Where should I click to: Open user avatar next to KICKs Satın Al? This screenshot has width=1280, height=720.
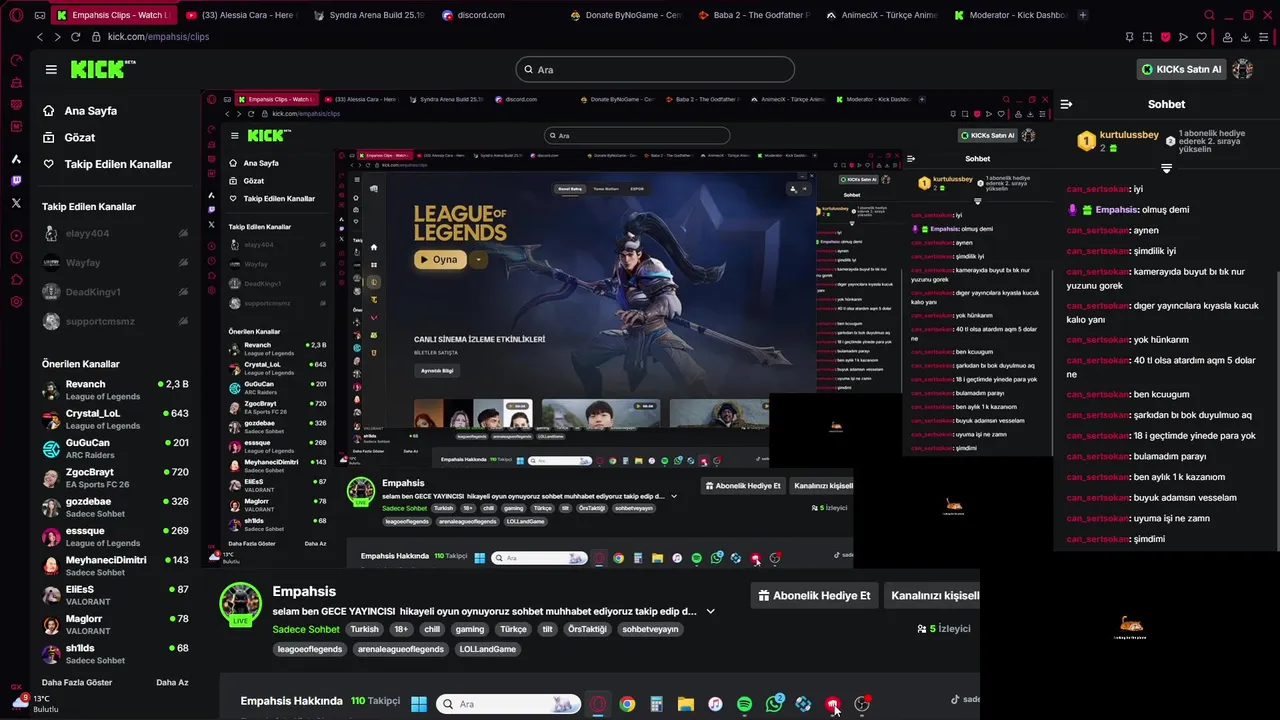click(1243, 69)
